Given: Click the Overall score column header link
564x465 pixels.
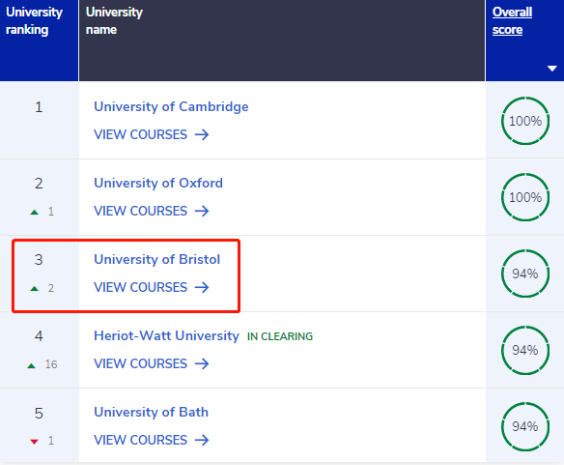Looking at the screenshot, I should (x=512, y=21).
